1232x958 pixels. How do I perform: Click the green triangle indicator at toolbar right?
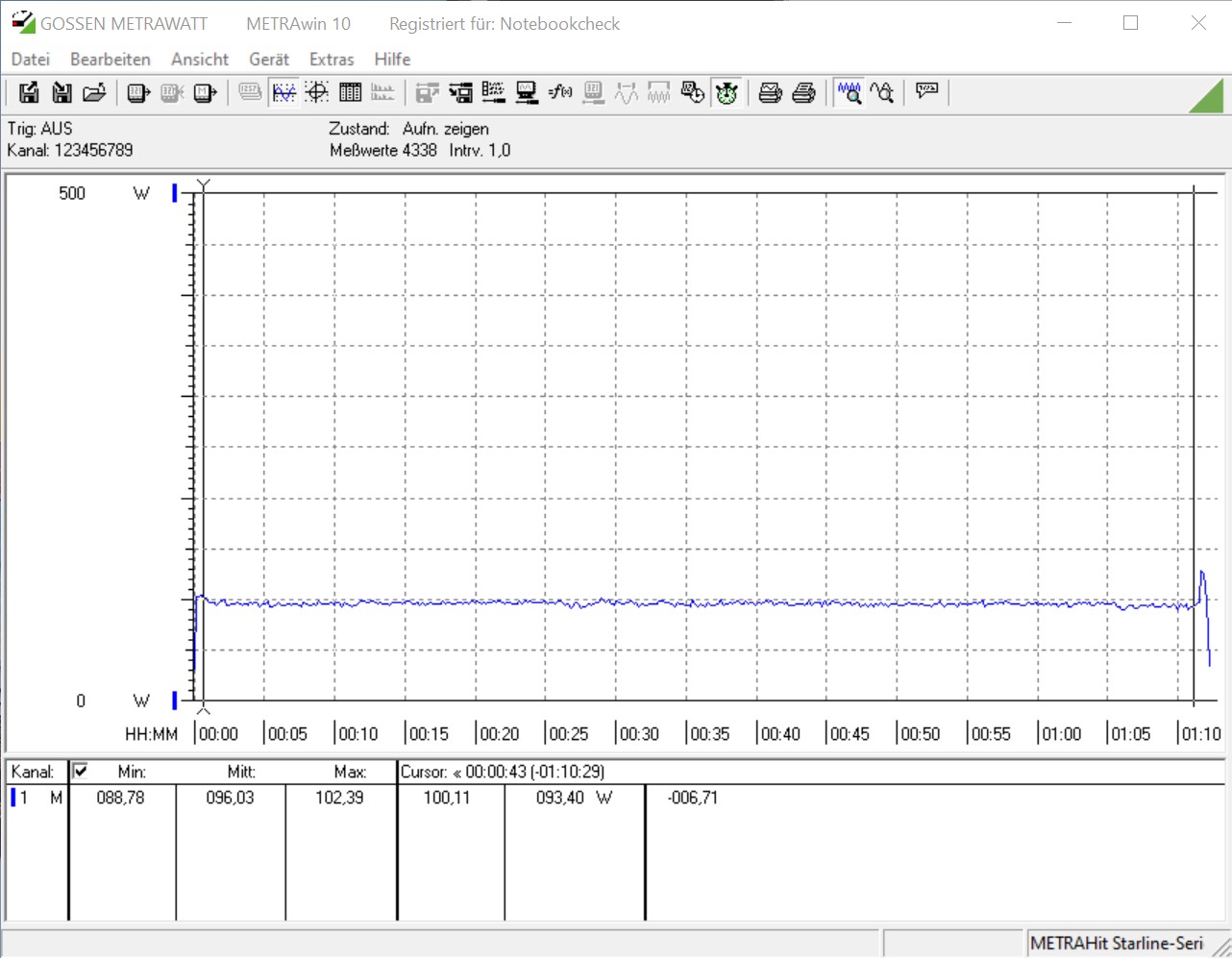(x=1208, y=96)
